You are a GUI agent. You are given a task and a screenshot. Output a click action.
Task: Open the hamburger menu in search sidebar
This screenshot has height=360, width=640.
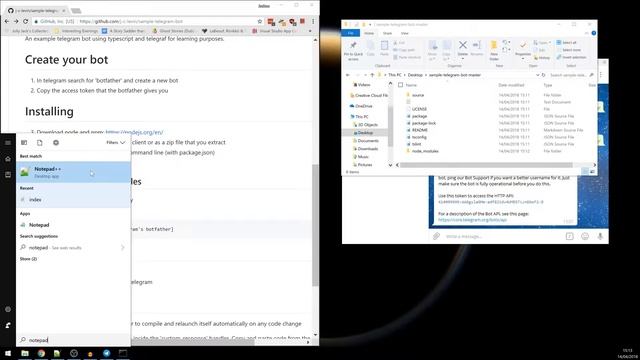point(8,142)
